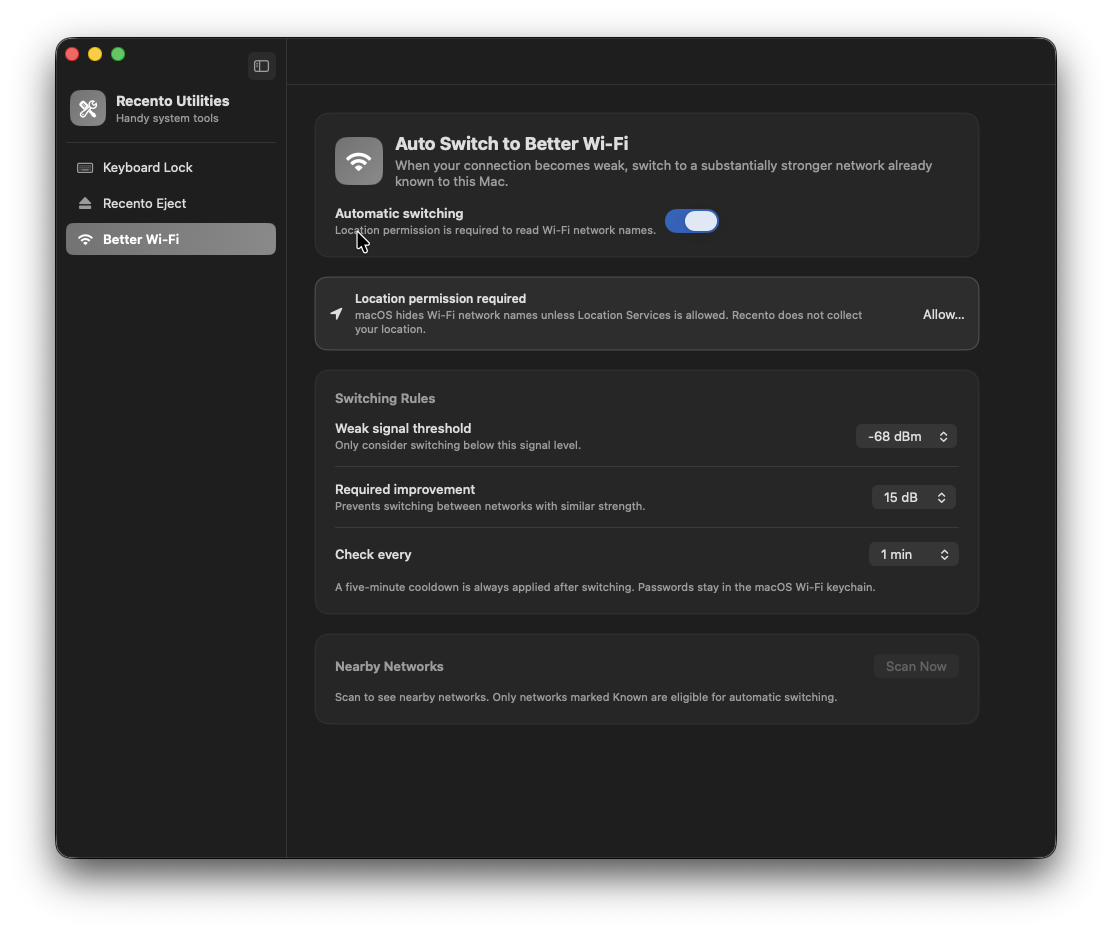Open the Required improvement 15 dB dropdown

[914, 497]
